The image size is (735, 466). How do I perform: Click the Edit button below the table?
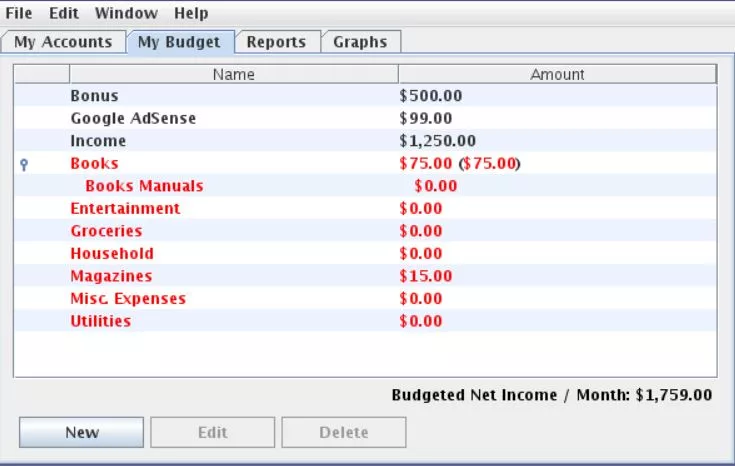pos(212,432)
